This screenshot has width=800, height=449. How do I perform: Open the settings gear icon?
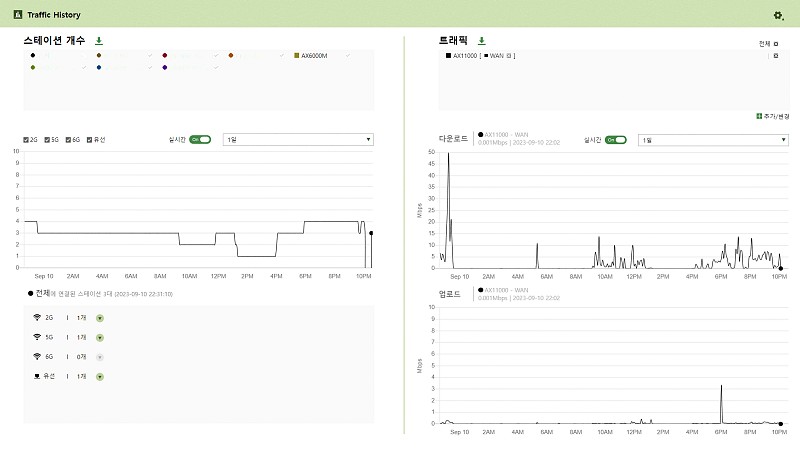pos(779,15)
